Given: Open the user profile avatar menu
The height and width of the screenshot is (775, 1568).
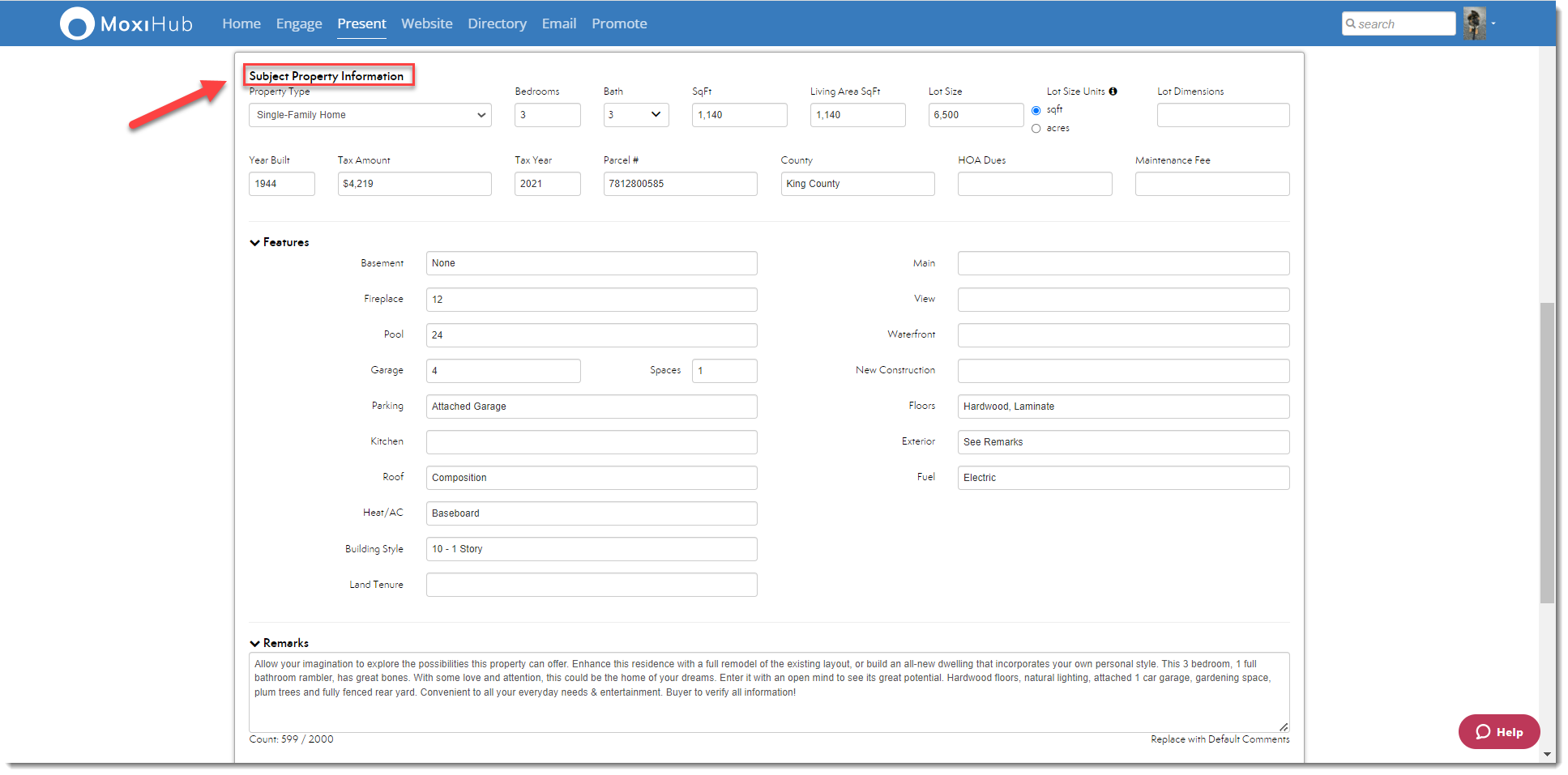Looking at the screenshot, I should (1474, 23).
